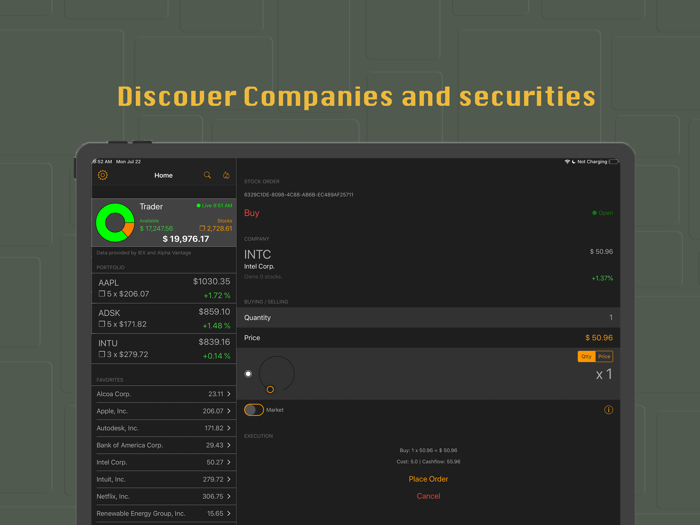The image size is (700, 525).
Task: Tap the Wi-Fi indicator in status bar
Action: (567, 162)
